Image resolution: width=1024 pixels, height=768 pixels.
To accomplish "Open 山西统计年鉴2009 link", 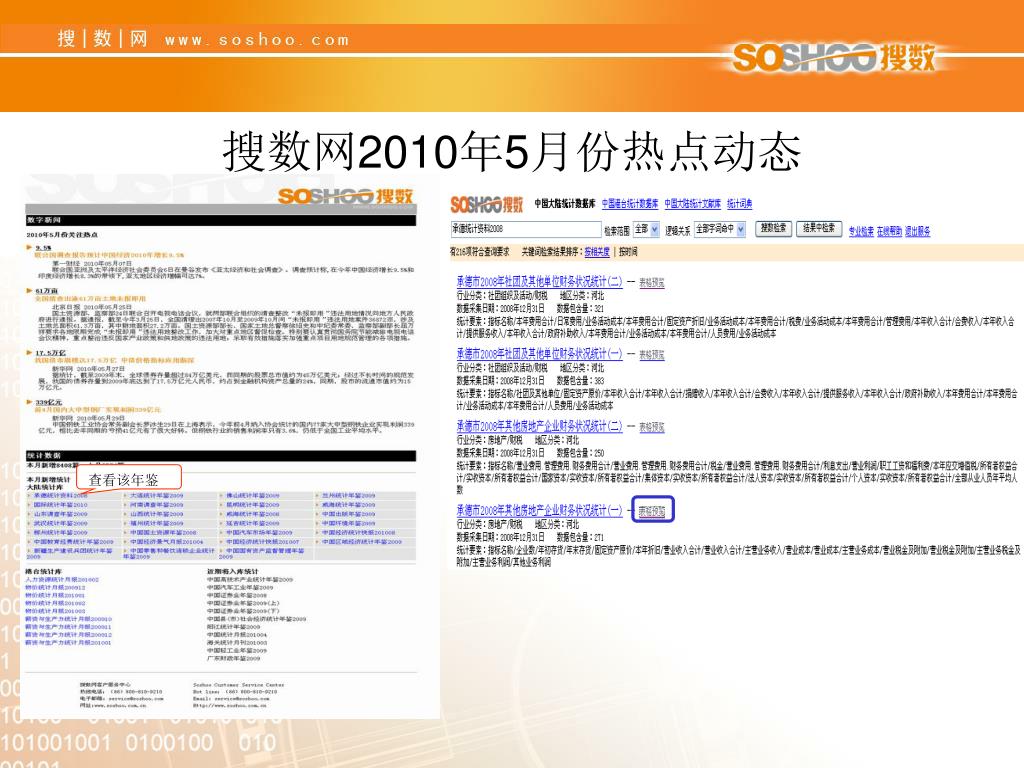I will coord(156,514).
